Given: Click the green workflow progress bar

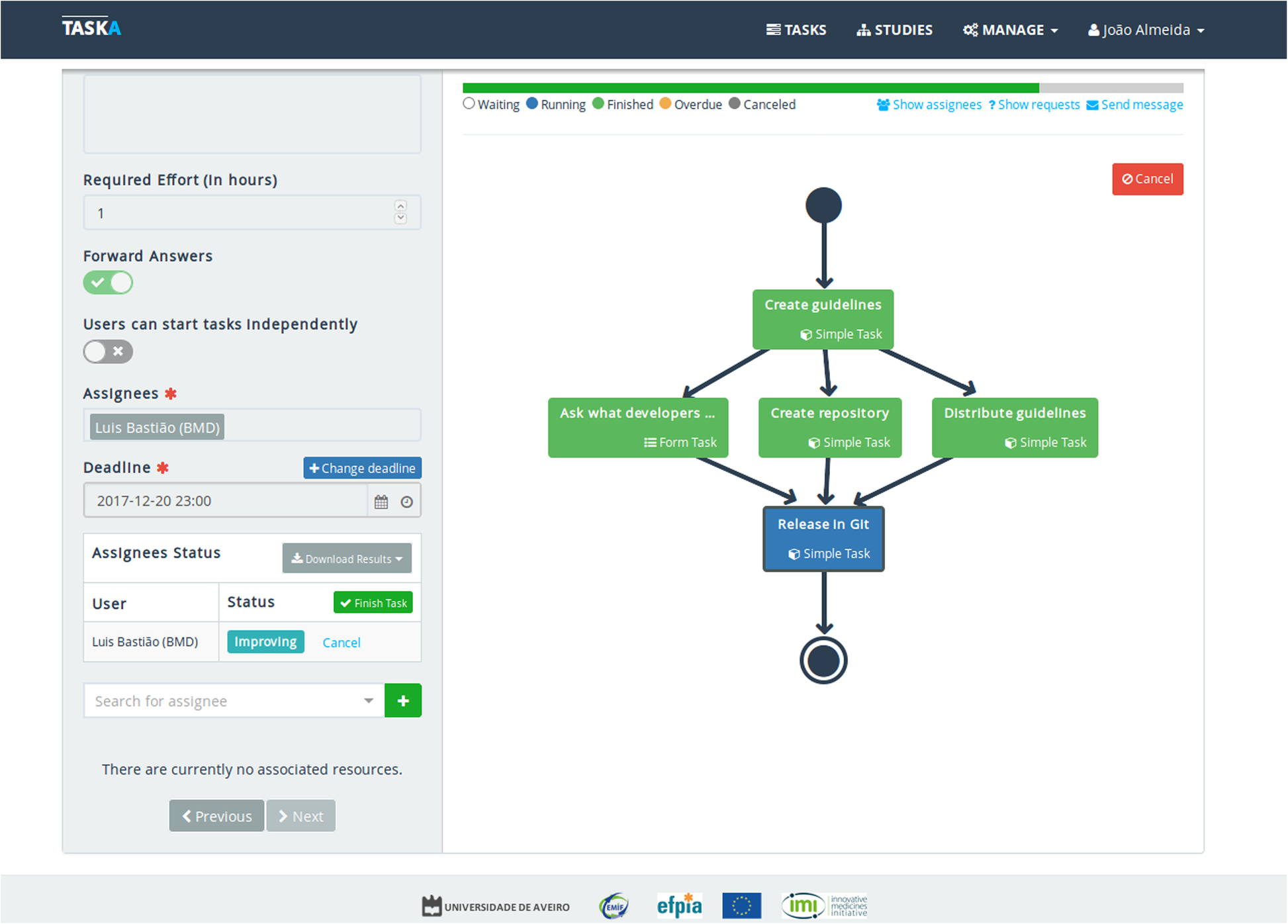Looking at the screenshot, I should [x=751, y=88].
